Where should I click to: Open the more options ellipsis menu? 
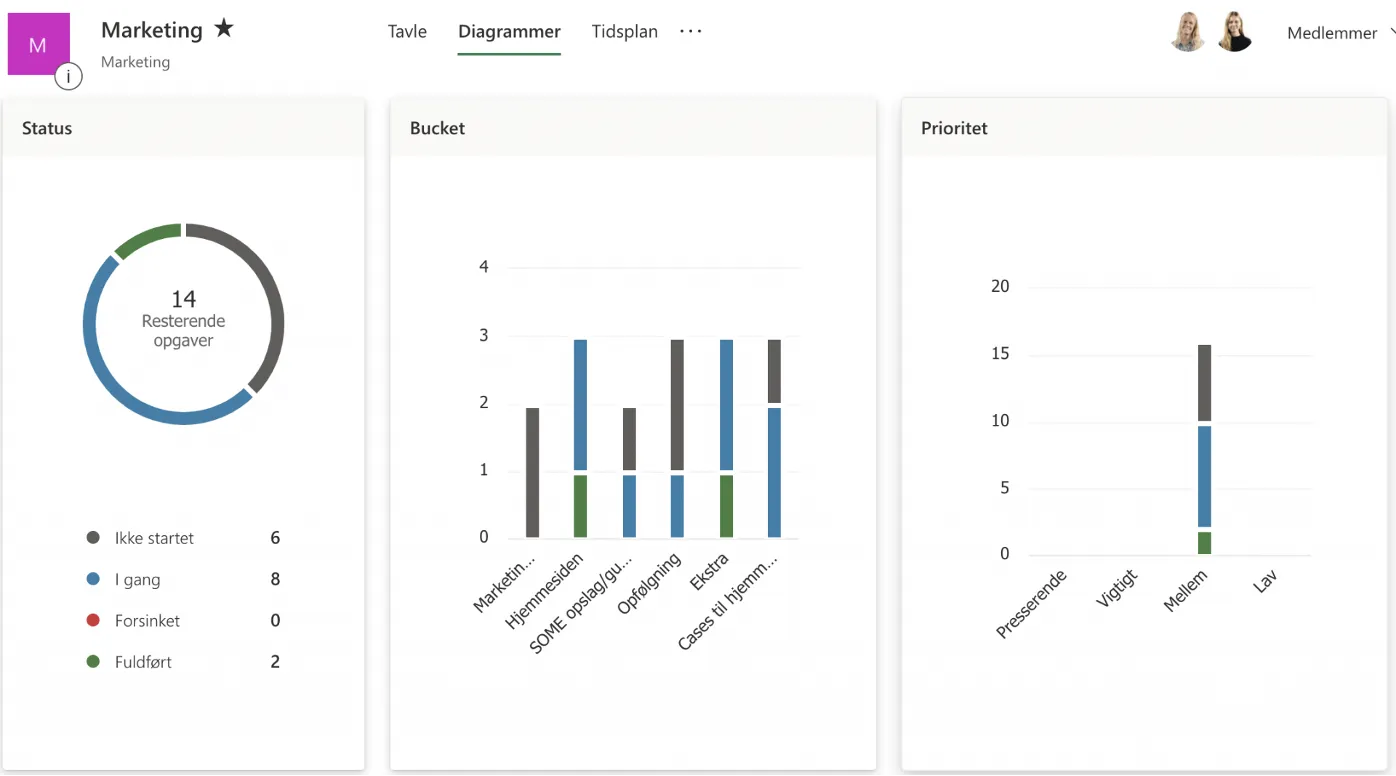691,31
